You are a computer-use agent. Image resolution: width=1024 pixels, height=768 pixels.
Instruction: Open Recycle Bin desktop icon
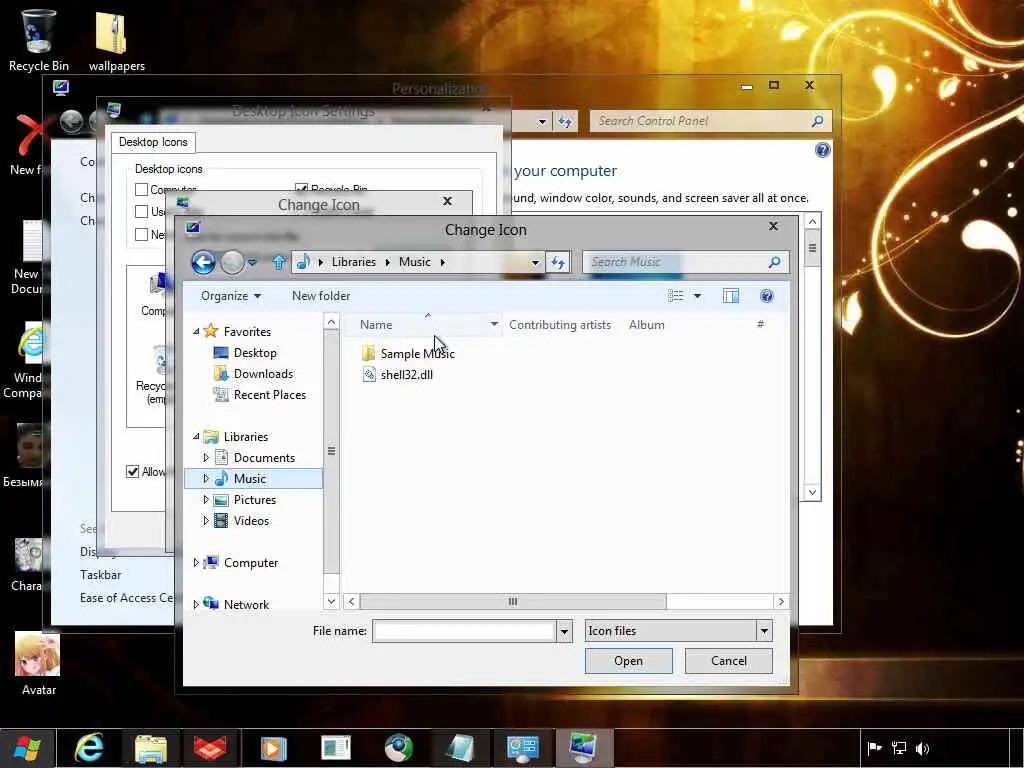click(39, 40)
